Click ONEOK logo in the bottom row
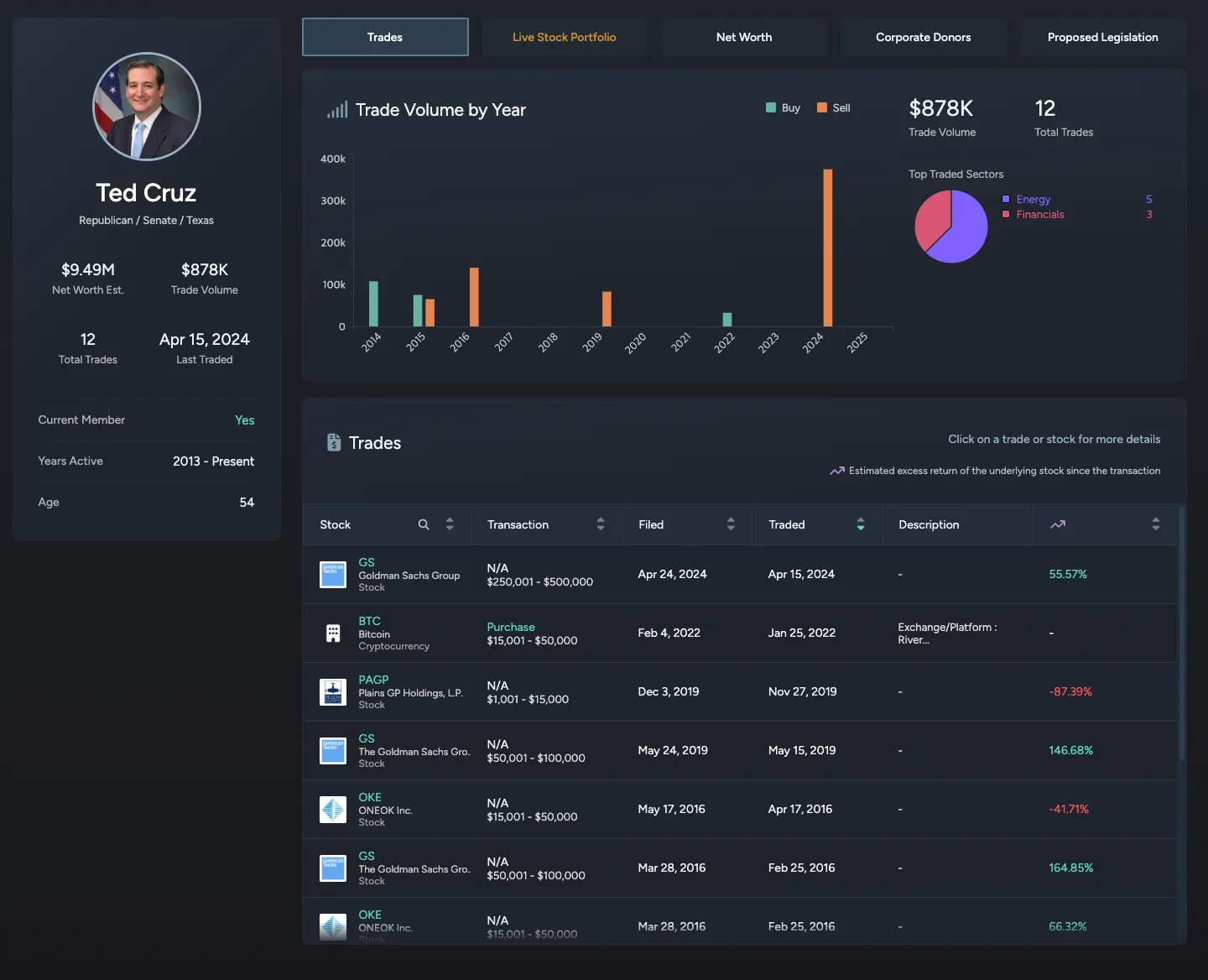The height and width of the screenshot is (980, 1208). point(333,927)
